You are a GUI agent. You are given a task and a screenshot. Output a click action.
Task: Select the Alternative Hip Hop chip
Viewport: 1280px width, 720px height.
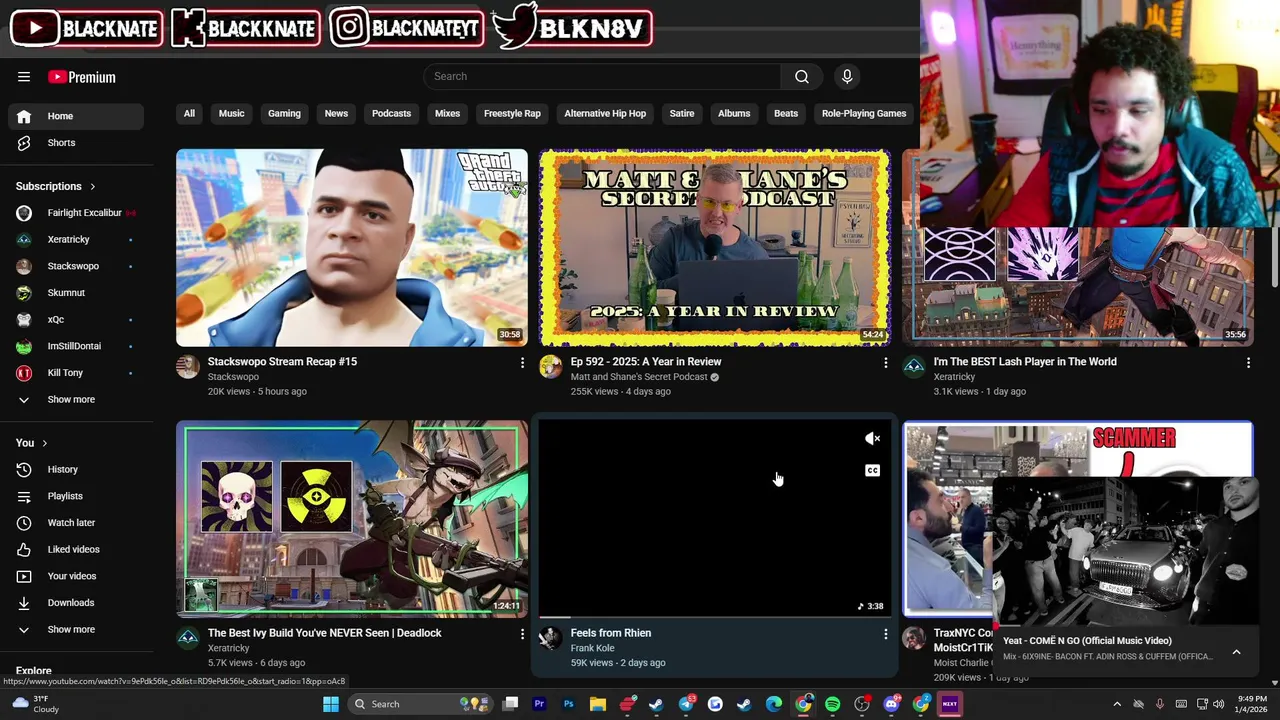605,113
